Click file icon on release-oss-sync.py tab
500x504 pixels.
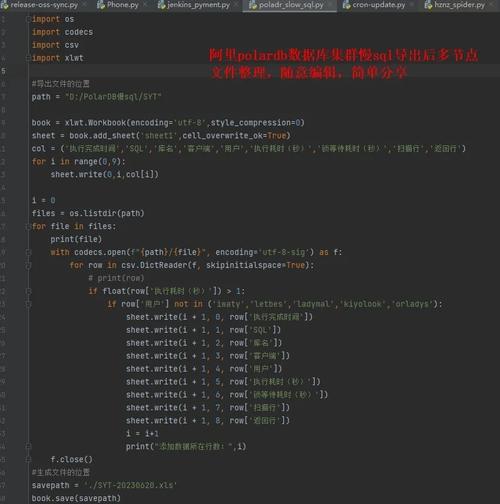pos(4,5)
